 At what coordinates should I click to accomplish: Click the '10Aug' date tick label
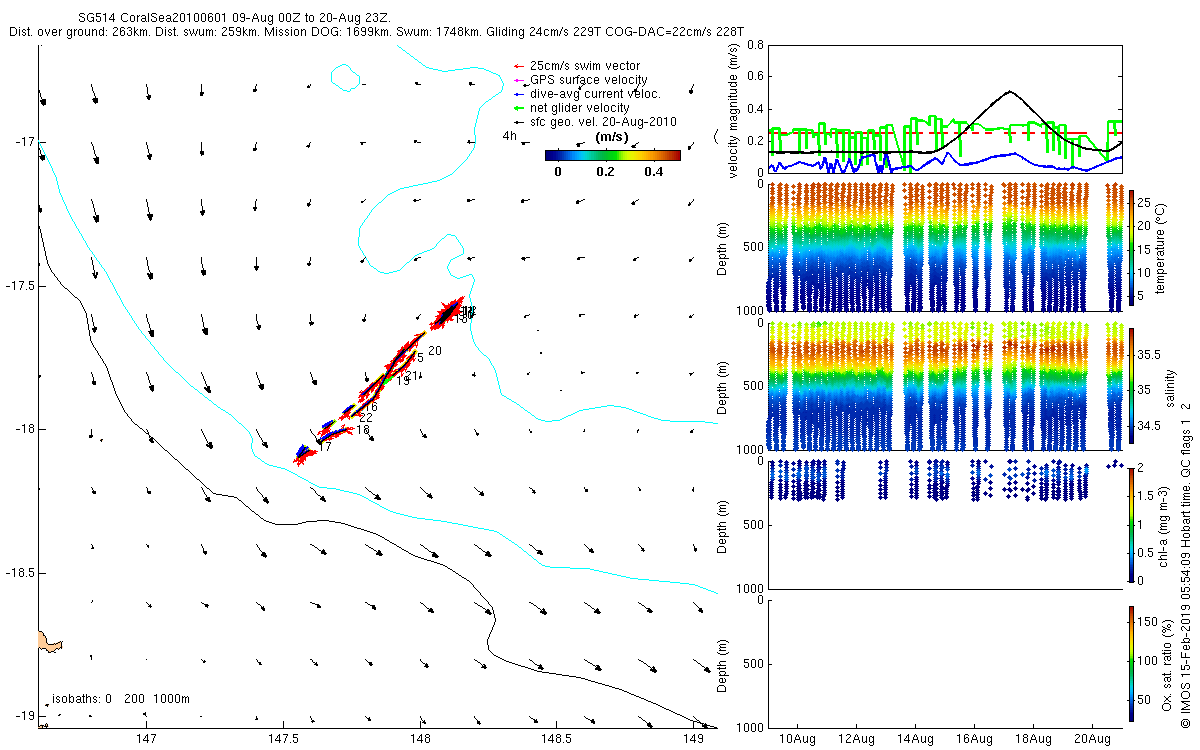tap(798, 739)
